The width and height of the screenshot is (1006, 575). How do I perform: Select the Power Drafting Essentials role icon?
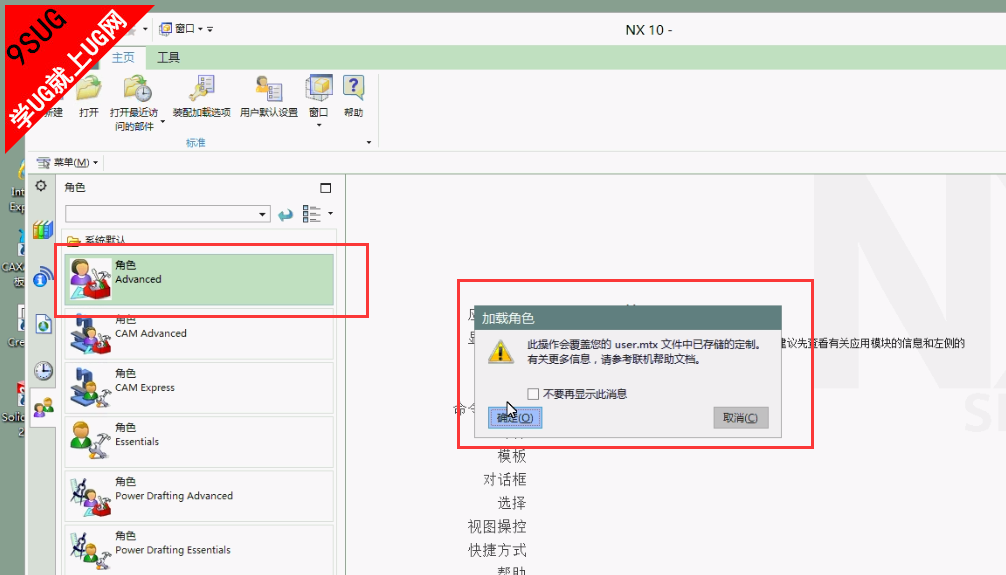pyautogui.click(x=90, y=550)
